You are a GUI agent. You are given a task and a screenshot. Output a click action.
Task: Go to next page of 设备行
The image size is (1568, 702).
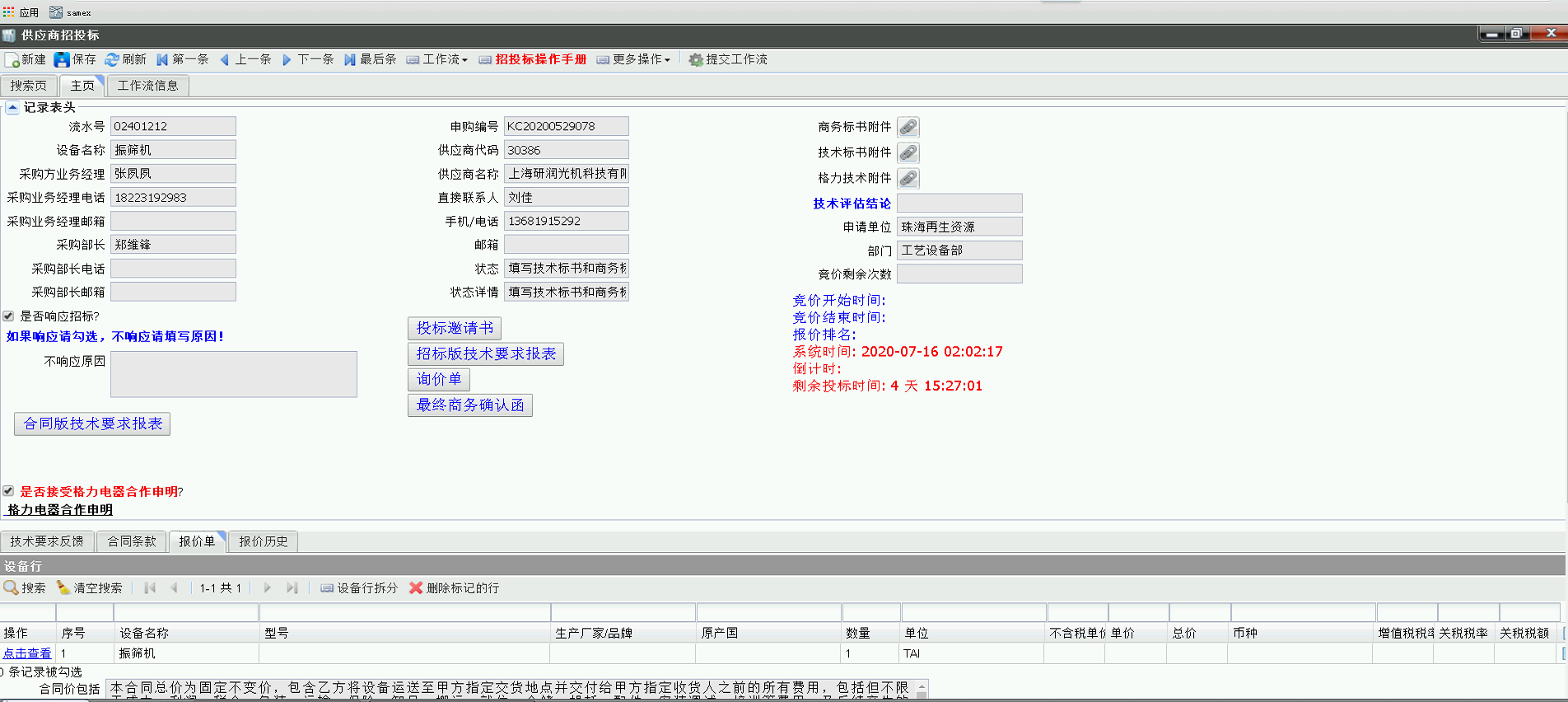pos(268,588)
